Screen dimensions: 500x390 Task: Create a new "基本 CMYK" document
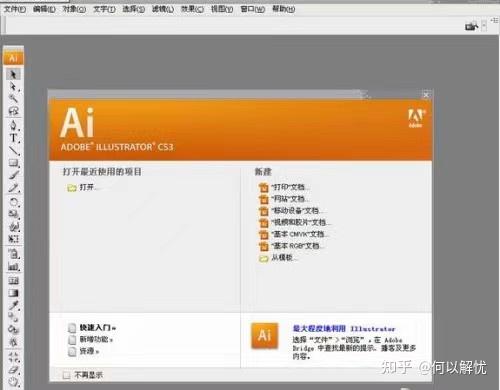[294, 234]
